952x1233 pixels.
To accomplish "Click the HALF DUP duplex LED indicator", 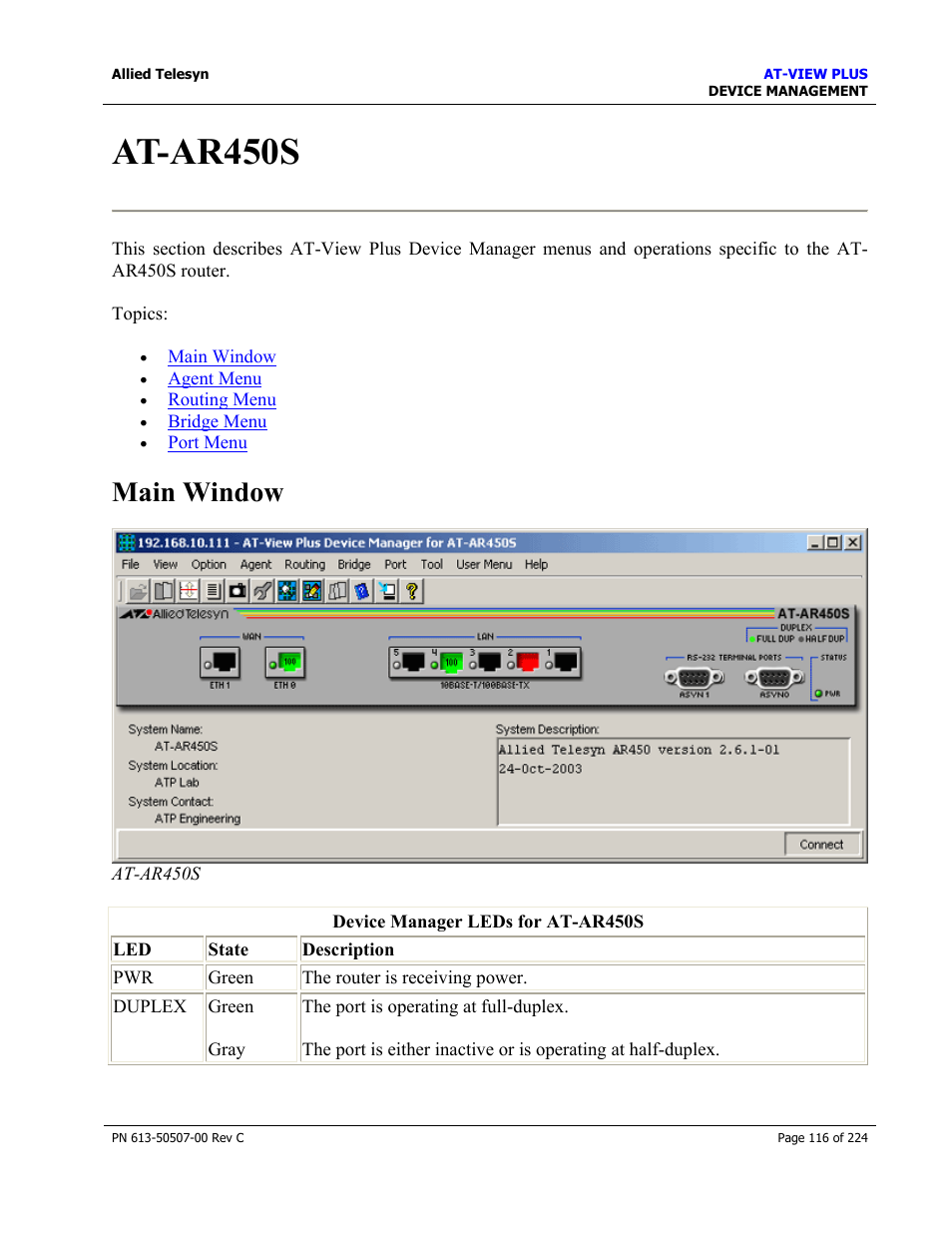I will [x=801, y=639].
